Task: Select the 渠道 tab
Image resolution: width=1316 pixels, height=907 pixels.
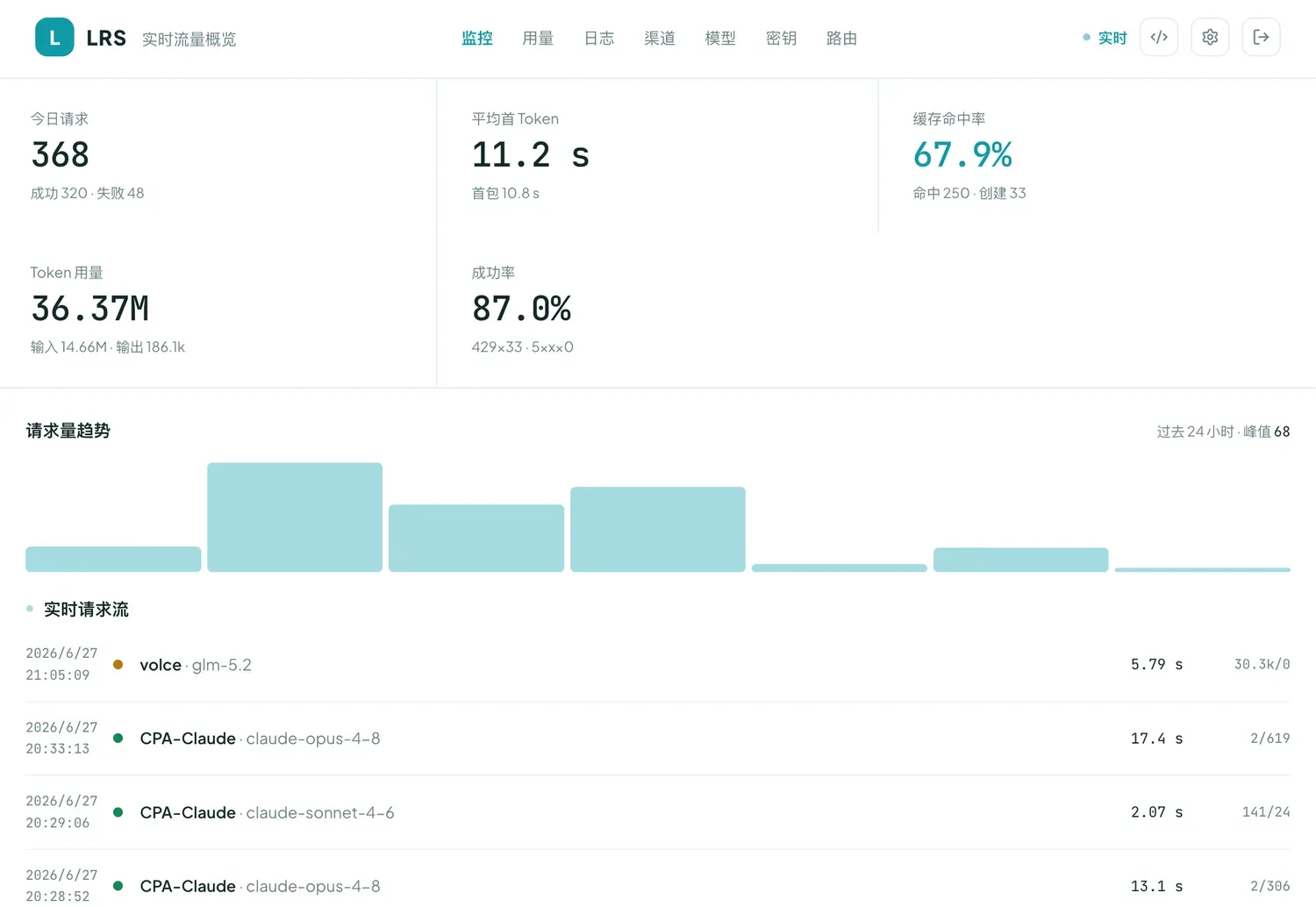Action: (660, 38)
